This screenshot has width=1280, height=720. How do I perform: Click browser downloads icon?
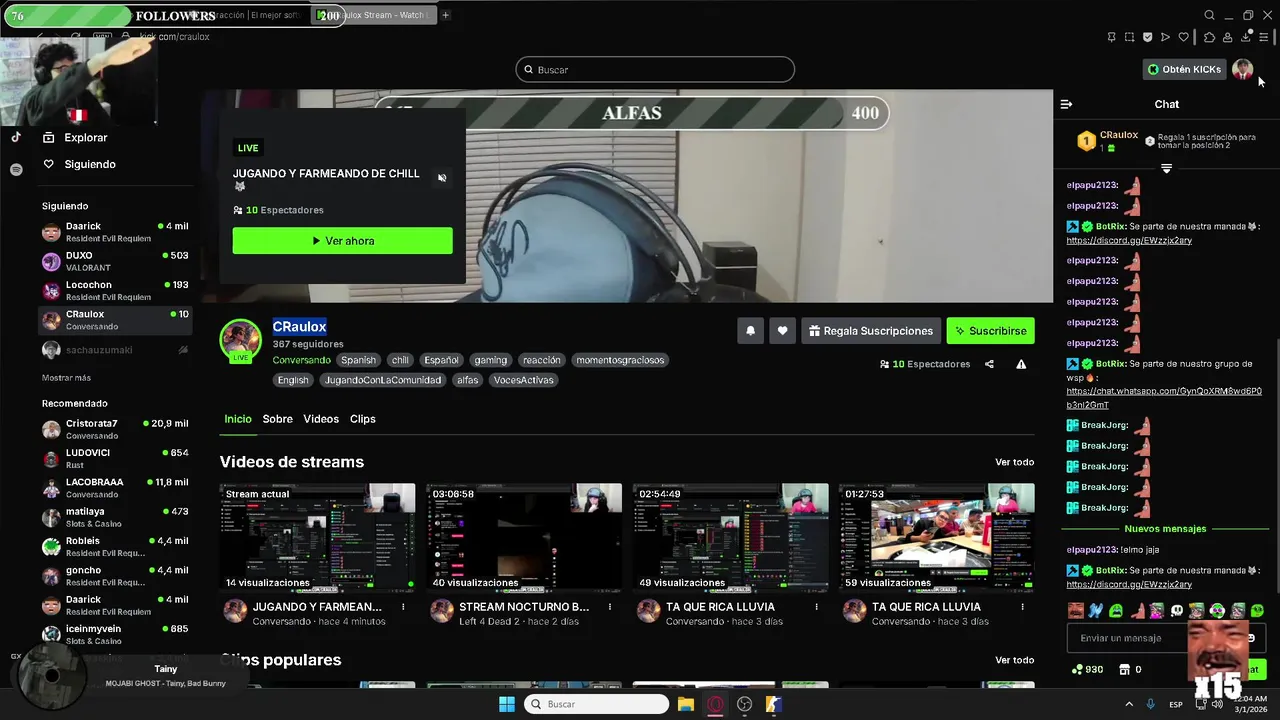click(x=1246, y=37)
